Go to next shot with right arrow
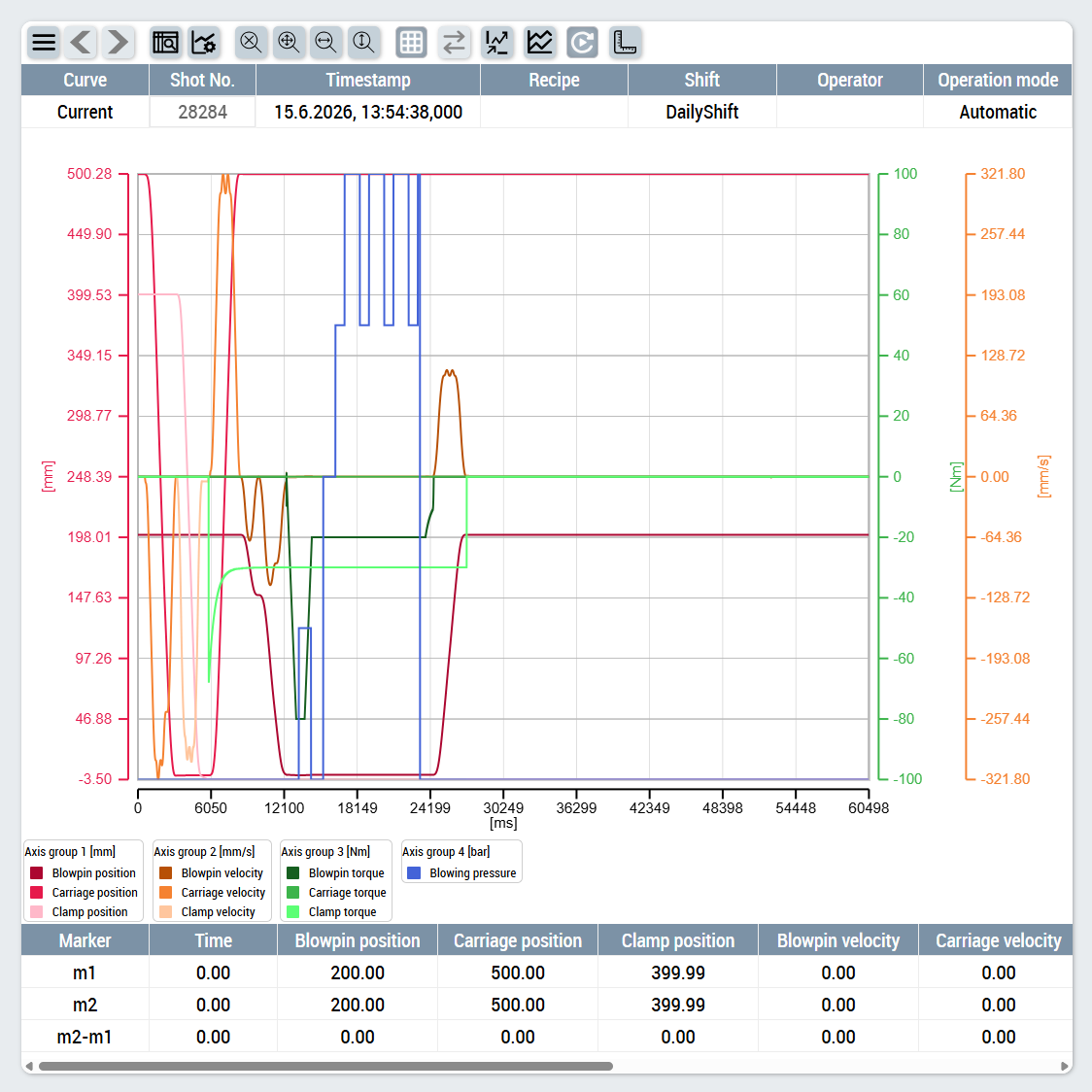The image size is (1092, 1092). [x=119, y=43]
